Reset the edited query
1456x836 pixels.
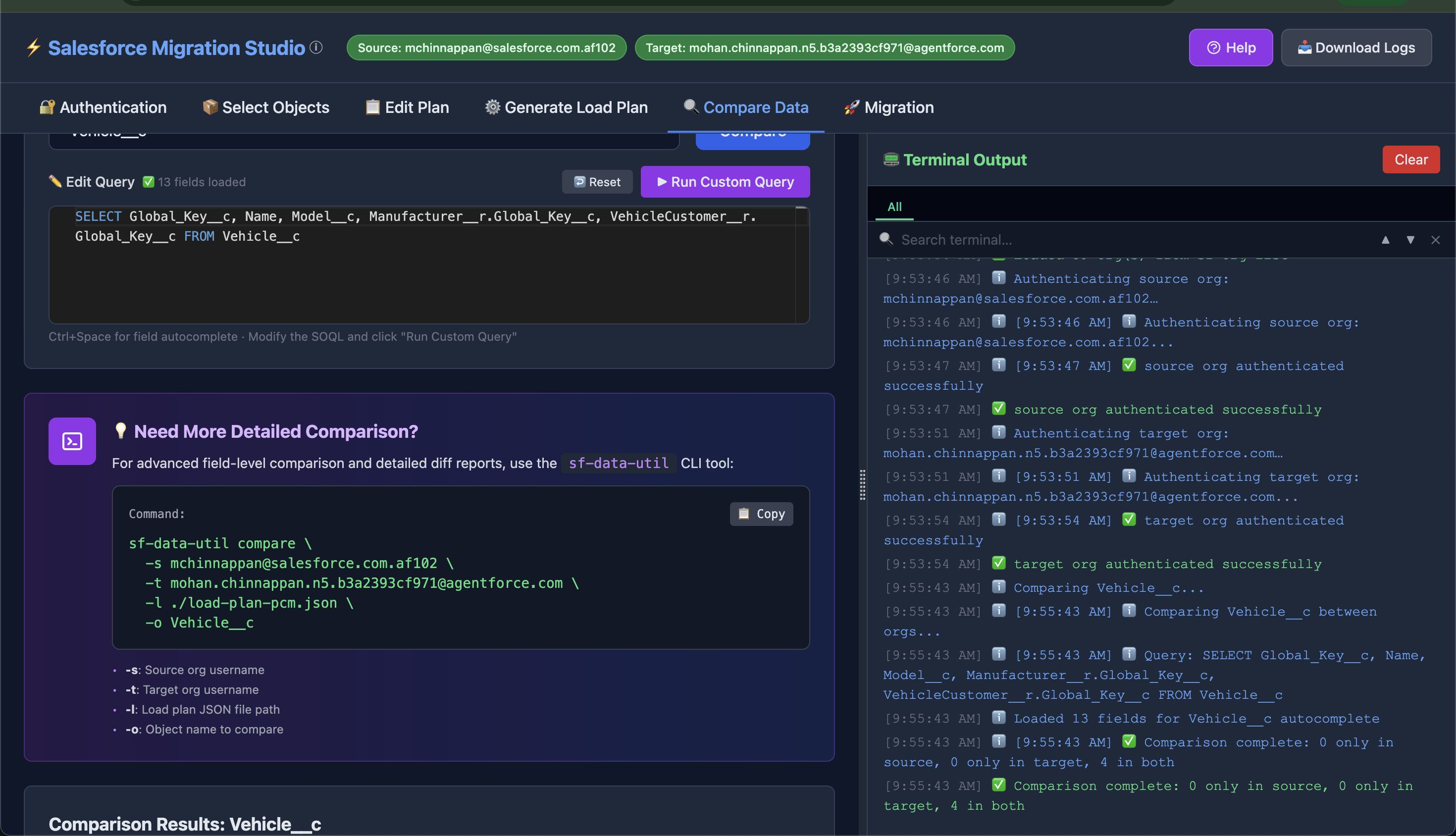pos(597,182)
